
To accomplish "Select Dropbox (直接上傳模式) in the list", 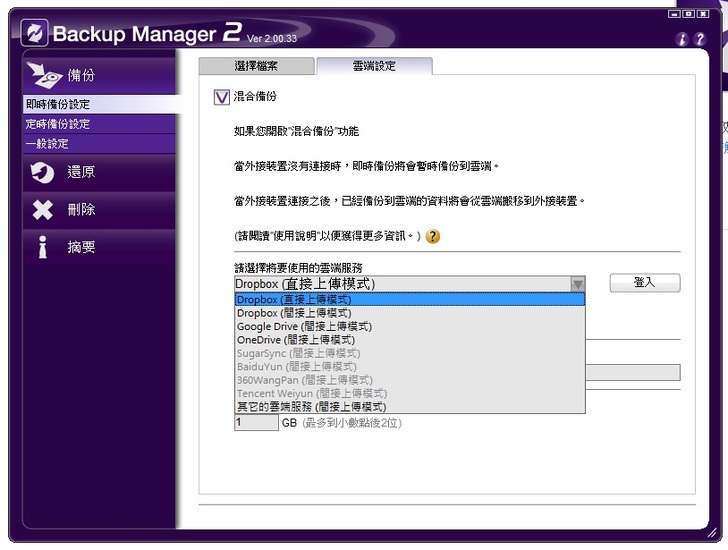I will (410, 300).
